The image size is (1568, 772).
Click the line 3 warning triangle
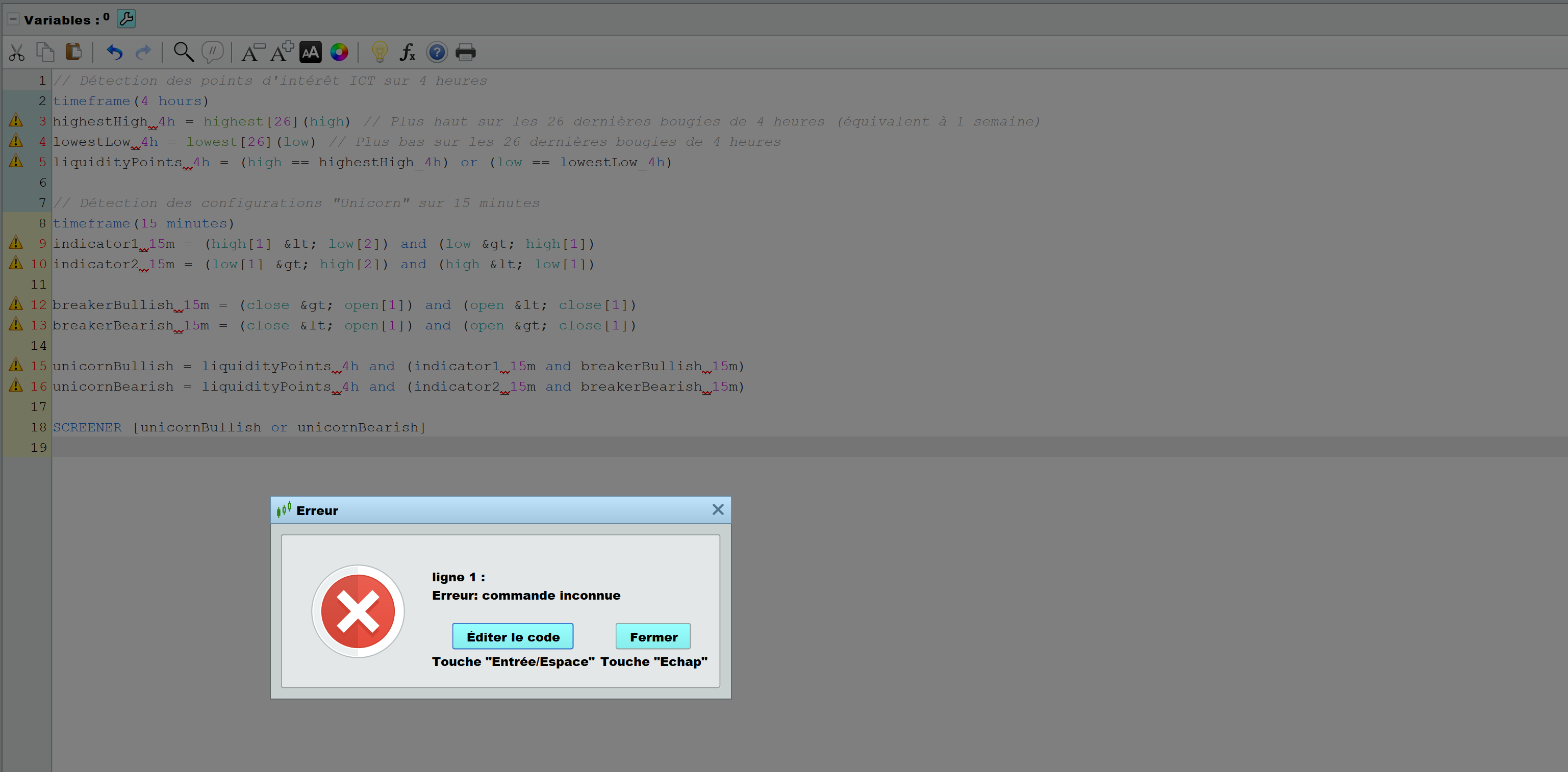(x=16, y=120)
